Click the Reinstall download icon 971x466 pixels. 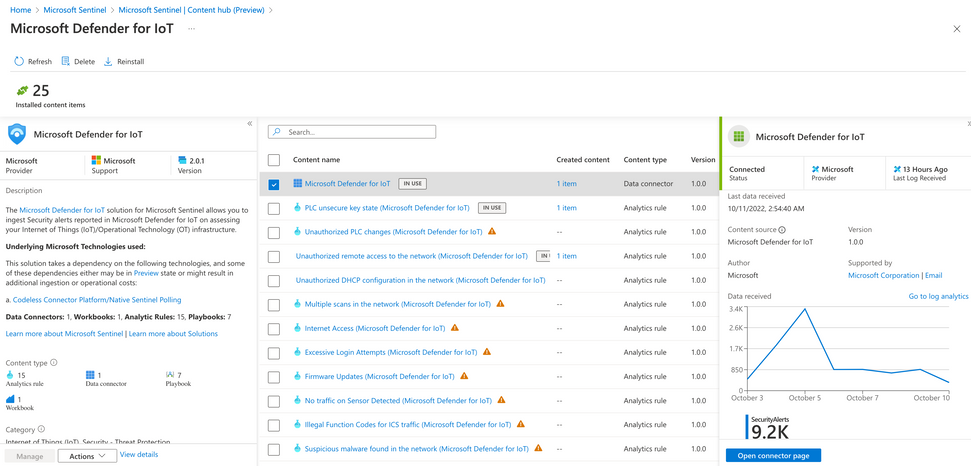coord(108,61)
